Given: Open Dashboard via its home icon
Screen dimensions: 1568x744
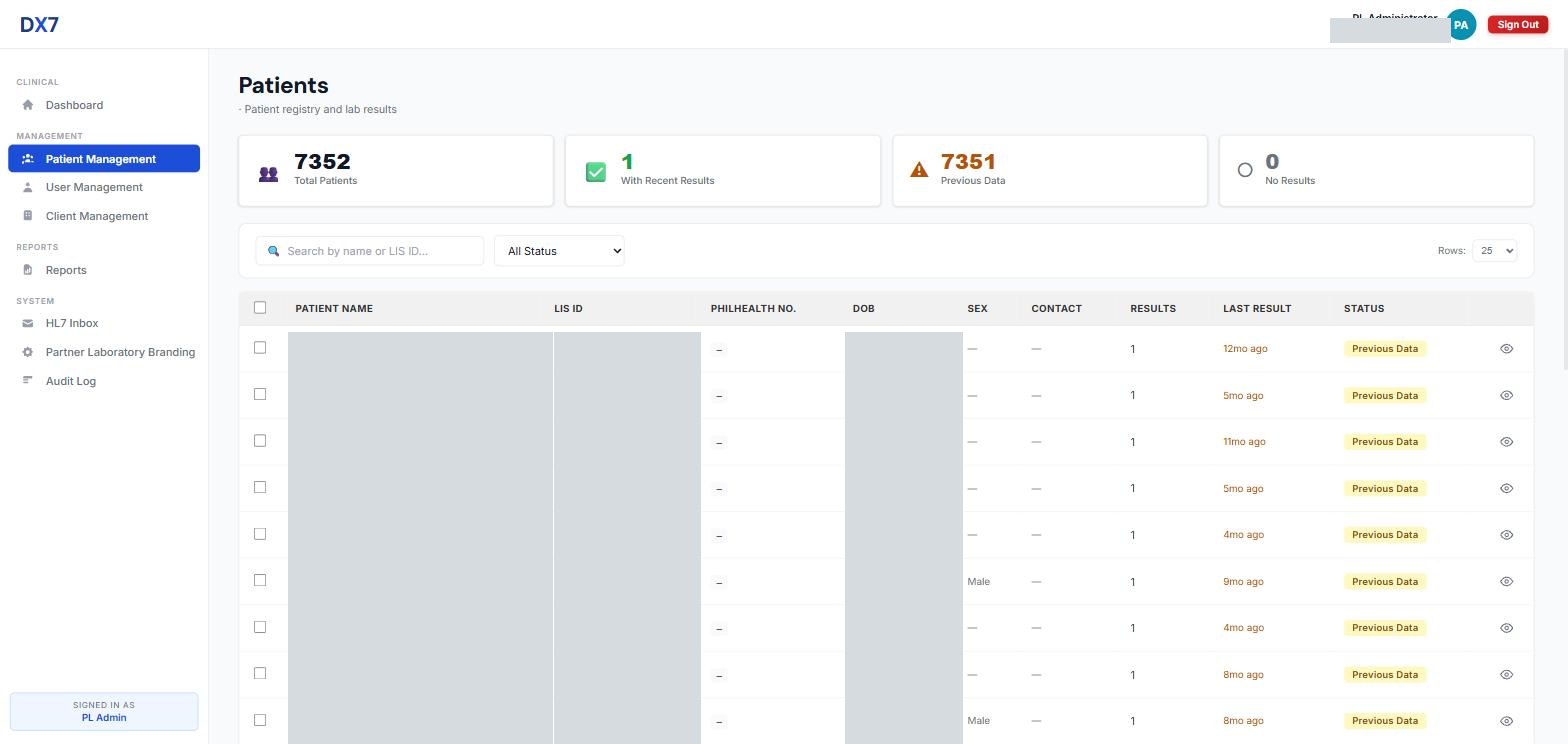Looking at the screenshot, I should (x=28, y=105).
